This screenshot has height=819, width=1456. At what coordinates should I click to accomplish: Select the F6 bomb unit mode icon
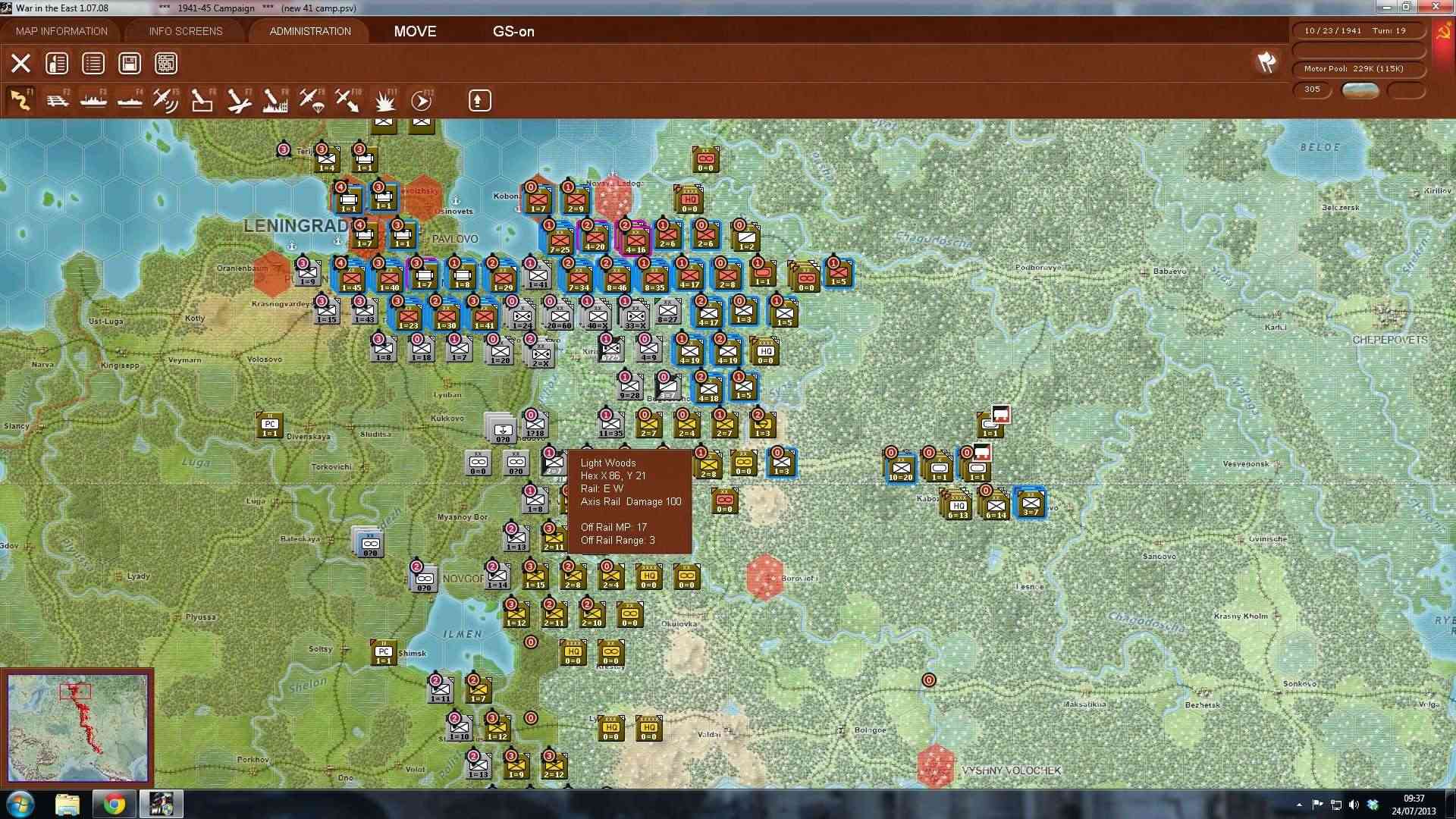click(202, 100)
